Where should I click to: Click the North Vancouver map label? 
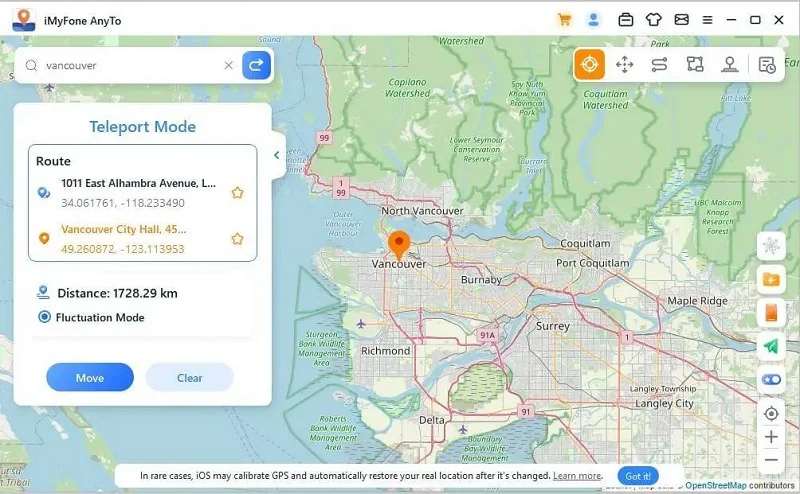tap(422, 211)
